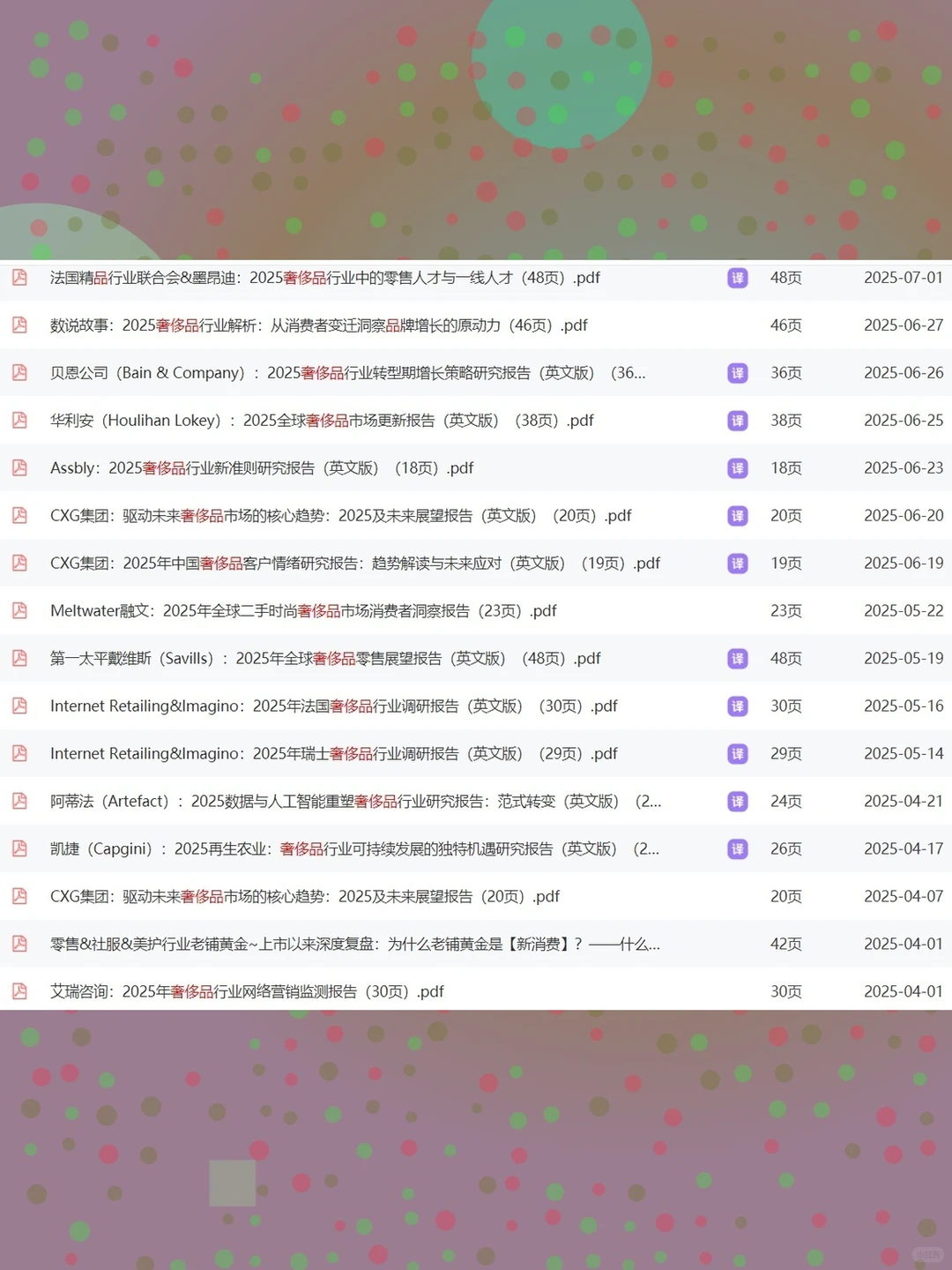Click PDF icon beside 华利安 Houlihan Lokey
This screenshot has height=1270, width=952.
point(19,421)
